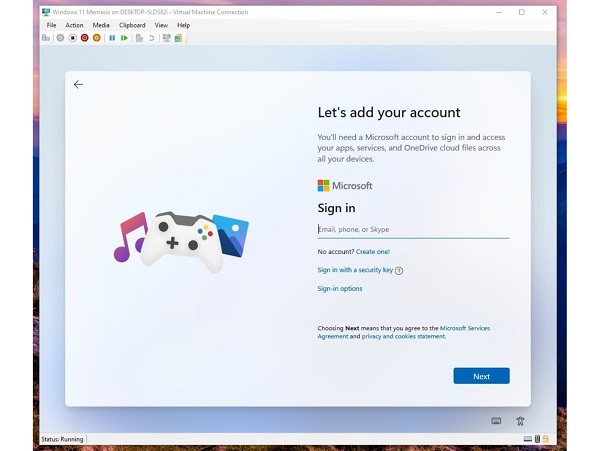Click the red Shut Down icon
Screen dimensions: 600x451
click(x=85, y=38)
